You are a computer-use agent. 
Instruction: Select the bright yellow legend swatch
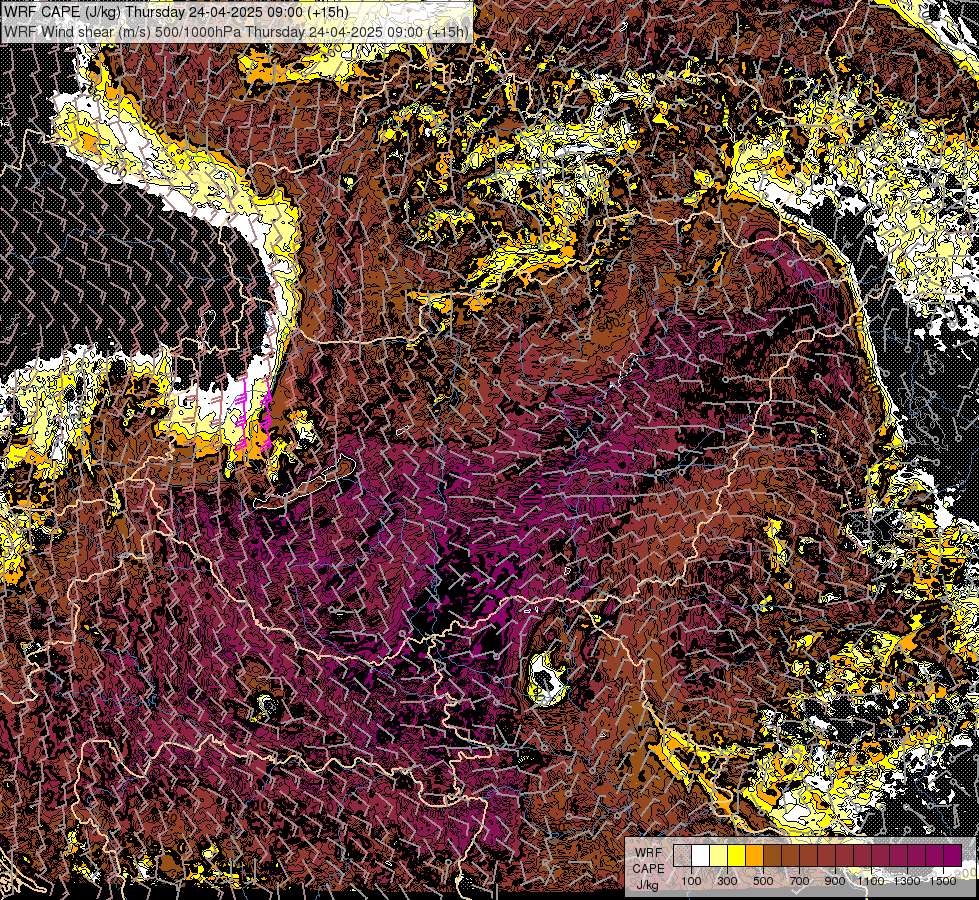pyautogui.click(x=737, y=855)
